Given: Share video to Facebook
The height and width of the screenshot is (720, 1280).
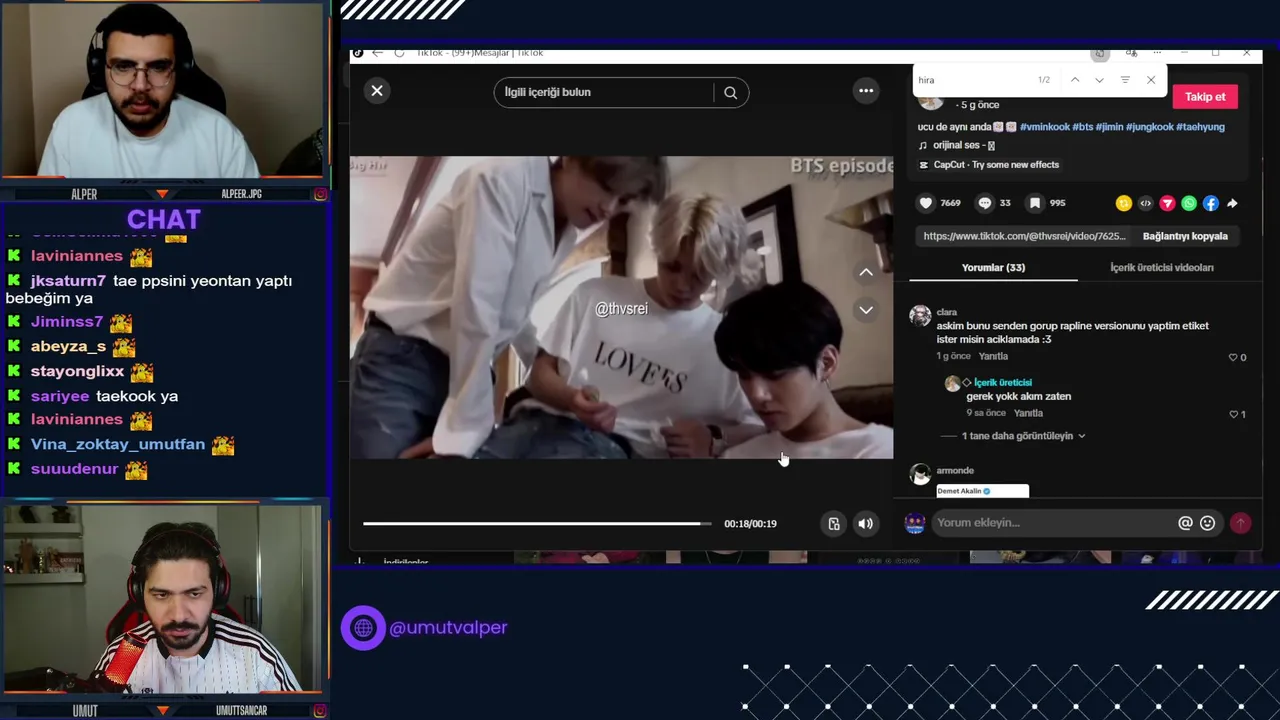Looking at the screenshot, I should (x=1211, y=203).
